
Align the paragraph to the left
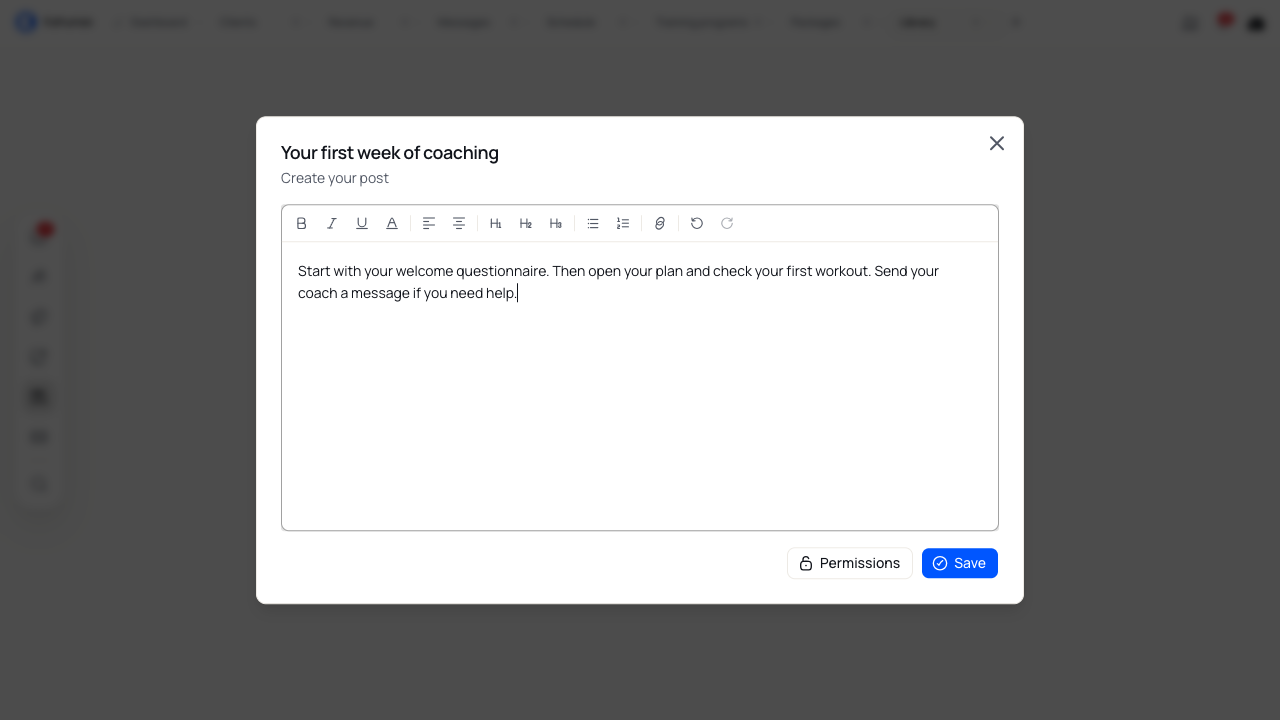pyautogui.click(x=429, y=223)
